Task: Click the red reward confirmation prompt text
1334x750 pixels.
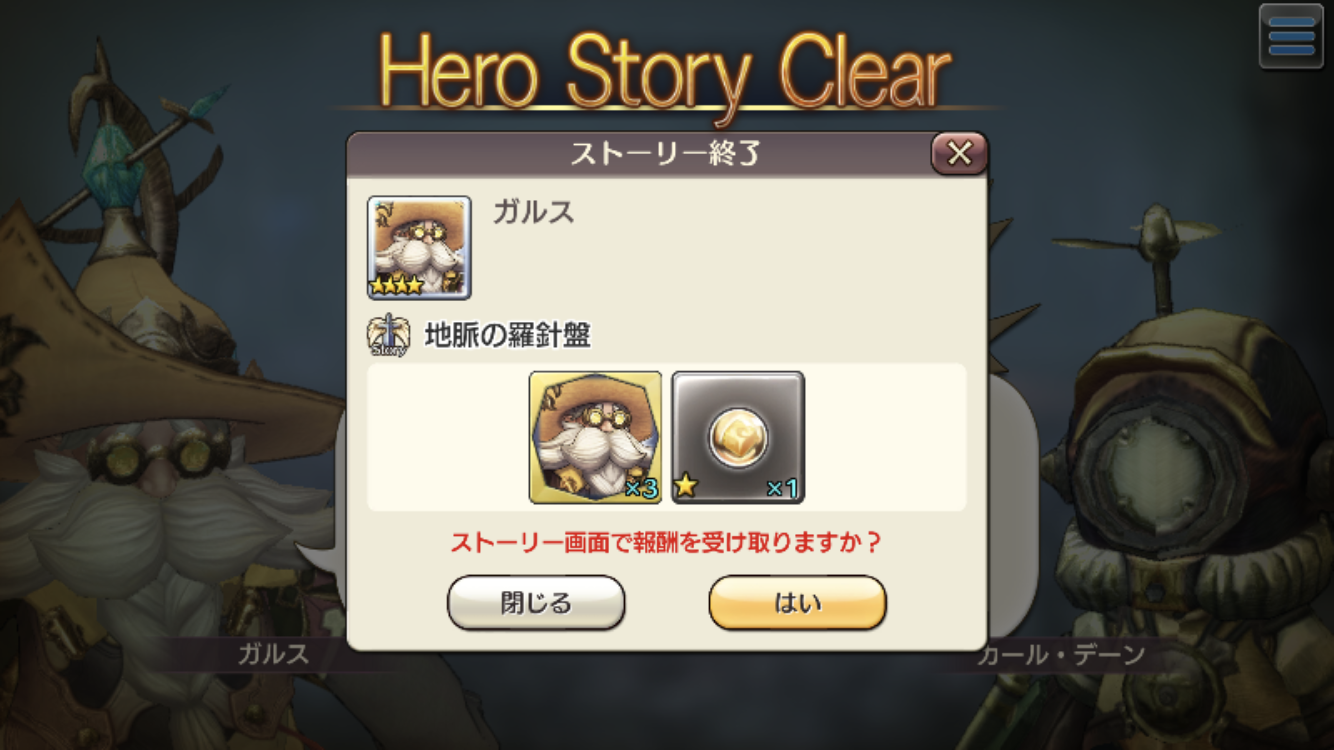Action: pos(665,543)
